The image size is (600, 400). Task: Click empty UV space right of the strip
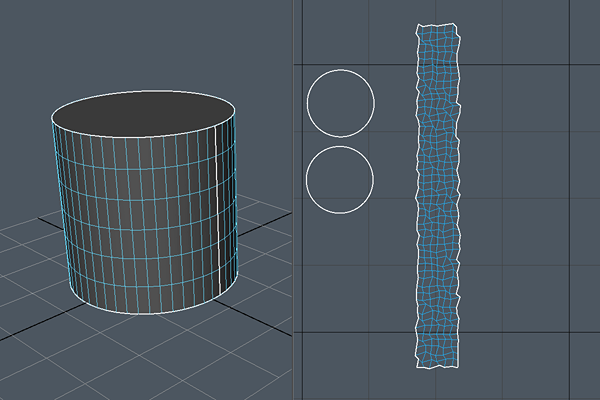(530, 200)
